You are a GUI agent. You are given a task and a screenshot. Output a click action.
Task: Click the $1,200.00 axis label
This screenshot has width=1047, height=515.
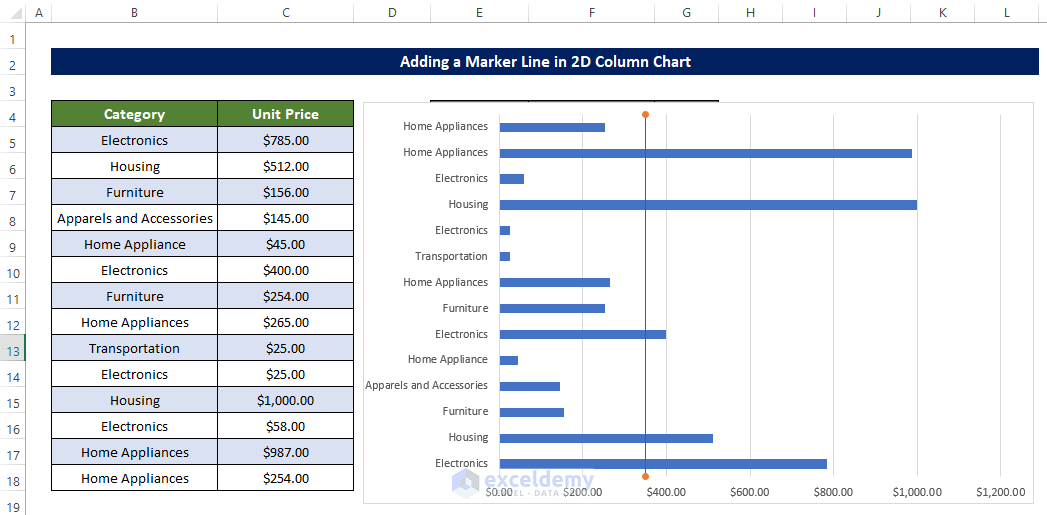point(1000,491)
